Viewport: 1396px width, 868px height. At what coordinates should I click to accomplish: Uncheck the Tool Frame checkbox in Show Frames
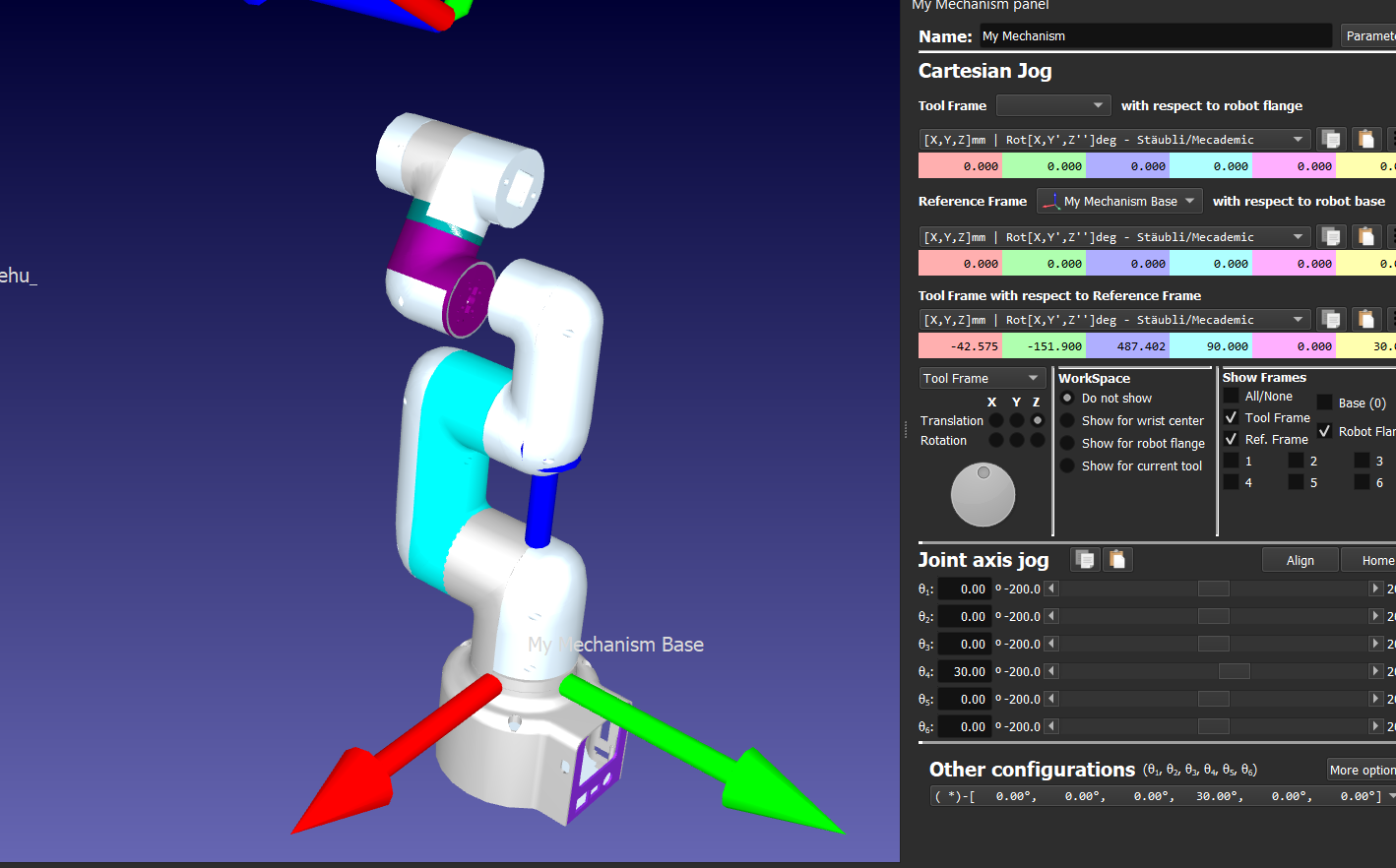click(1231, 417)
